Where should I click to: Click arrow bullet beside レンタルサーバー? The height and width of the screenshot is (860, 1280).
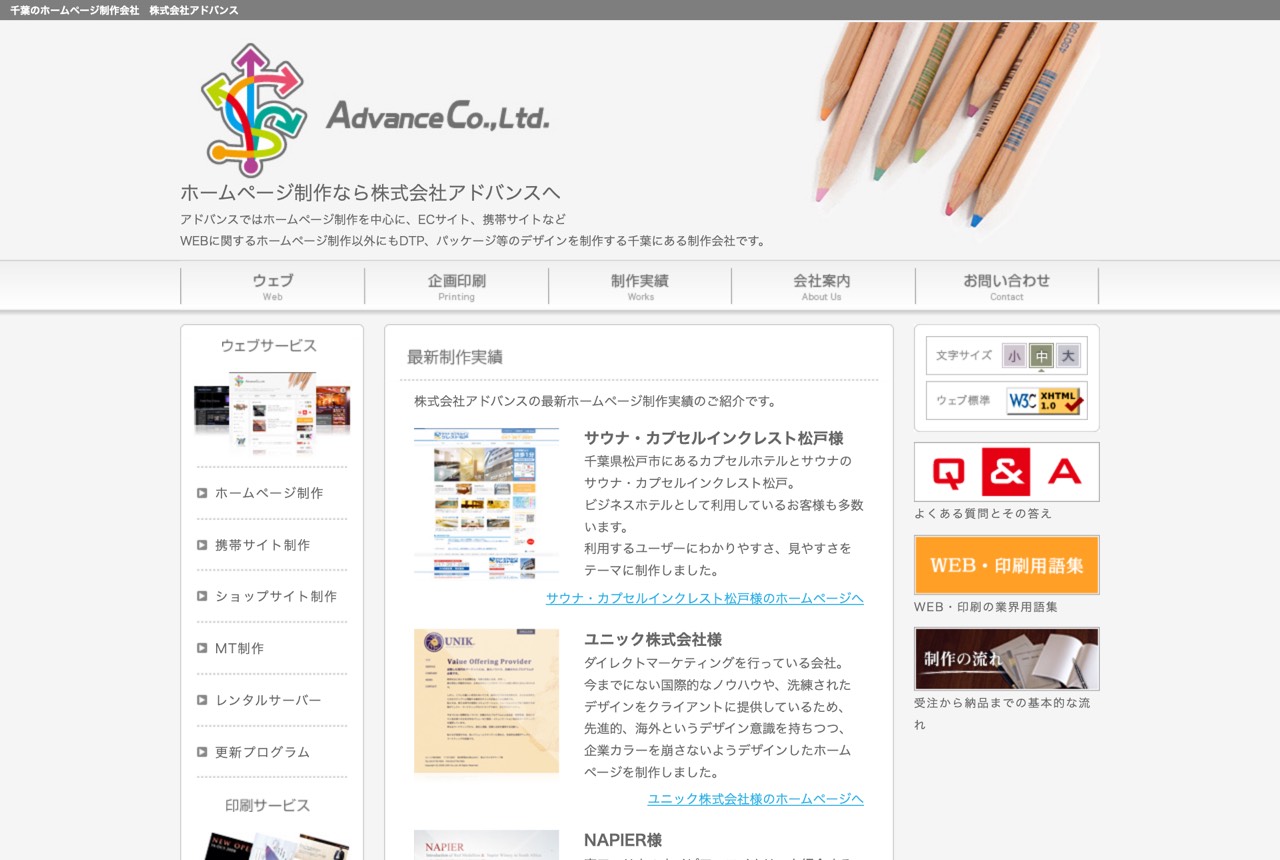click(x=202, y=700)
